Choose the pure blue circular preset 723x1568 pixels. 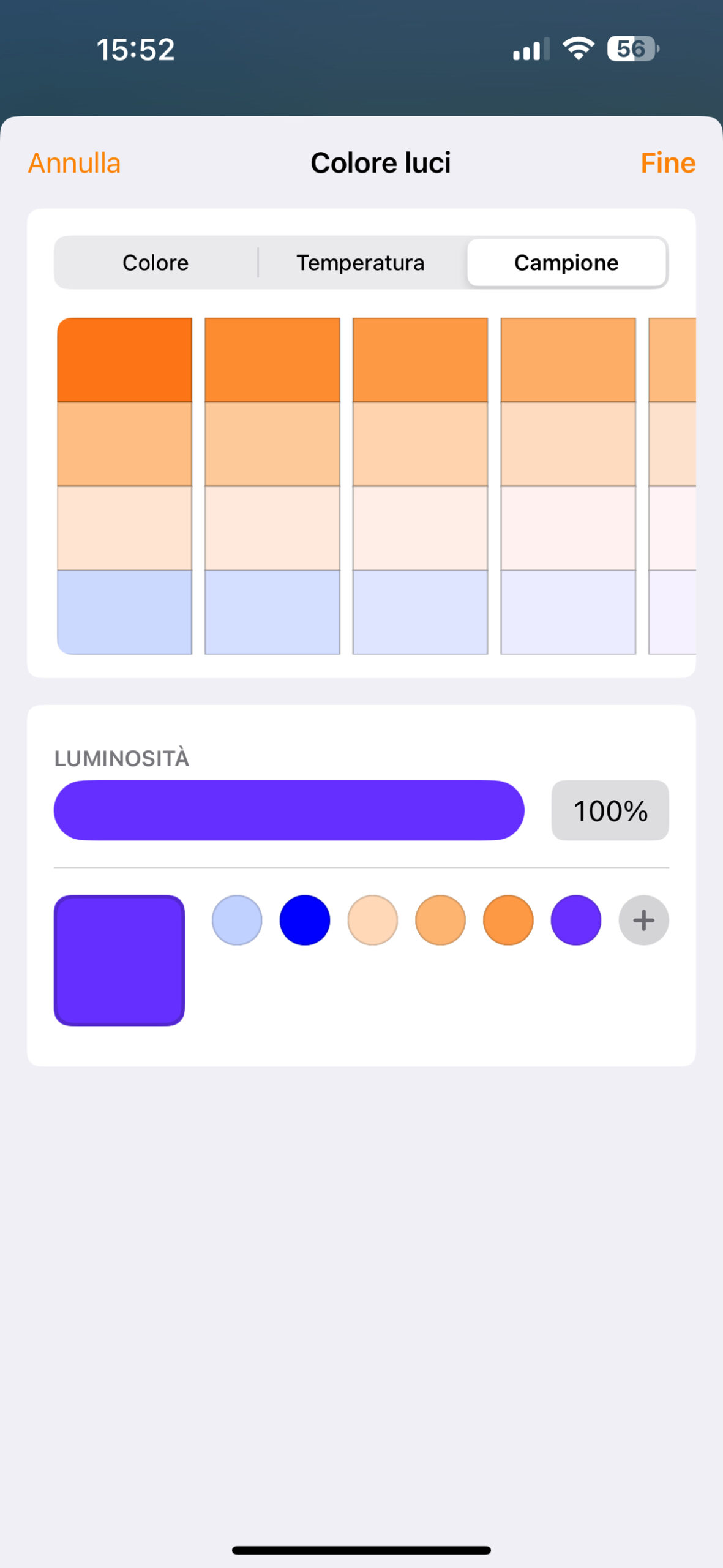point(305,920)
